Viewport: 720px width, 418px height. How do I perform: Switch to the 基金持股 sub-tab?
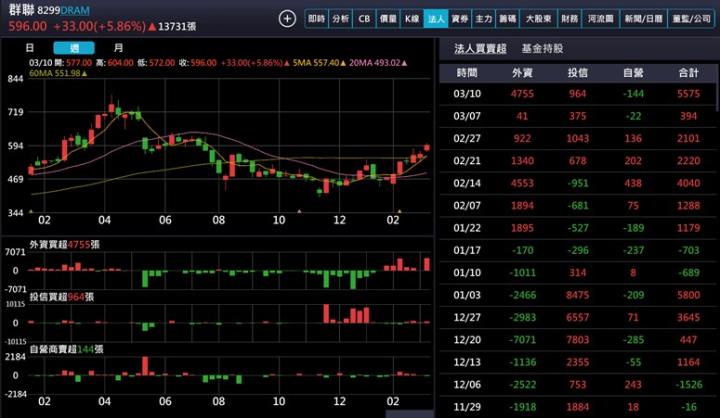(x=542, y=49)
